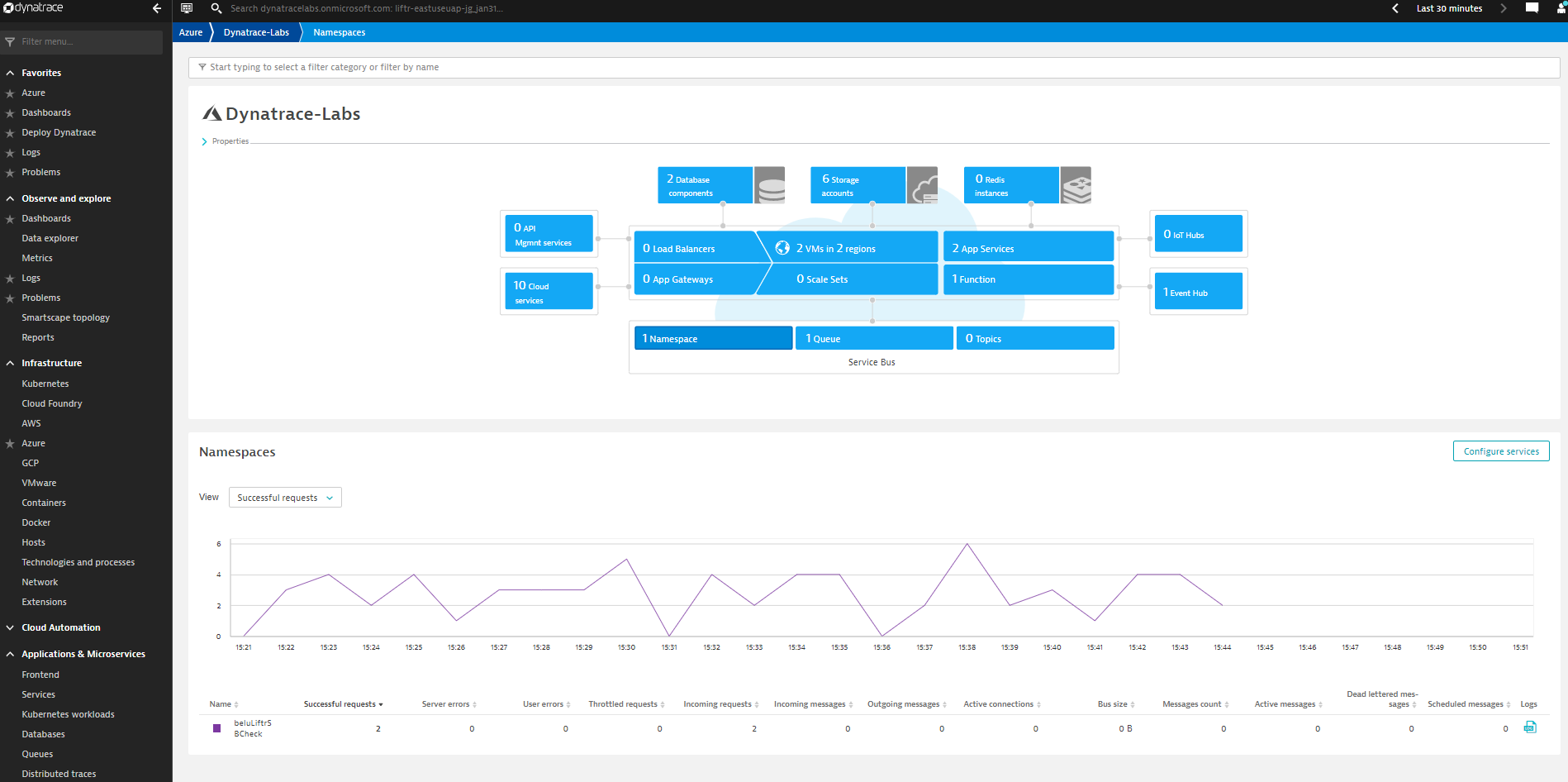Open the 2 App Services tile
The width and height of the screenshot is (1568, 782).
point(1029,247)
